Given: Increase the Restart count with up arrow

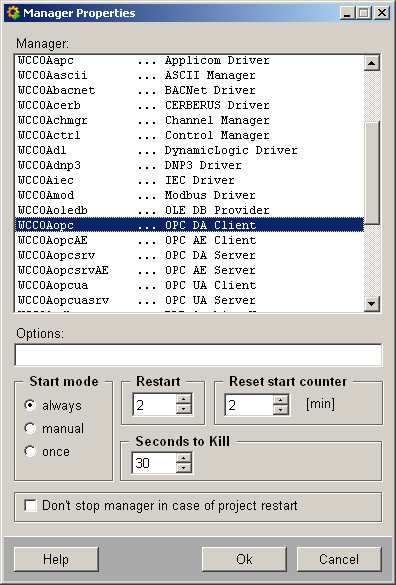Looking at the screenshot, I should [x=184, y=400].
